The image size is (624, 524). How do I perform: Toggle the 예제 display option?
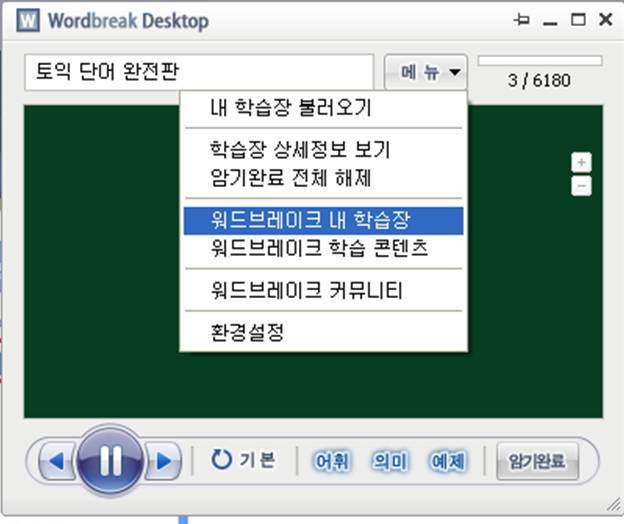click(448, 462)
